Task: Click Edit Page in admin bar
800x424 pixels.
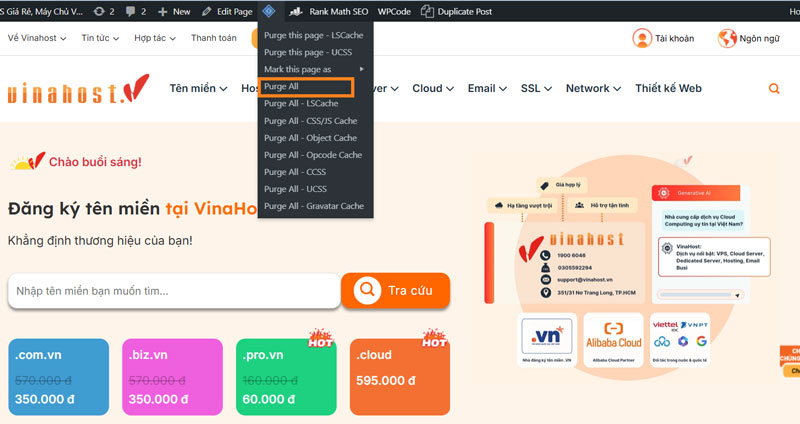Action: click(x=235, y=11)
